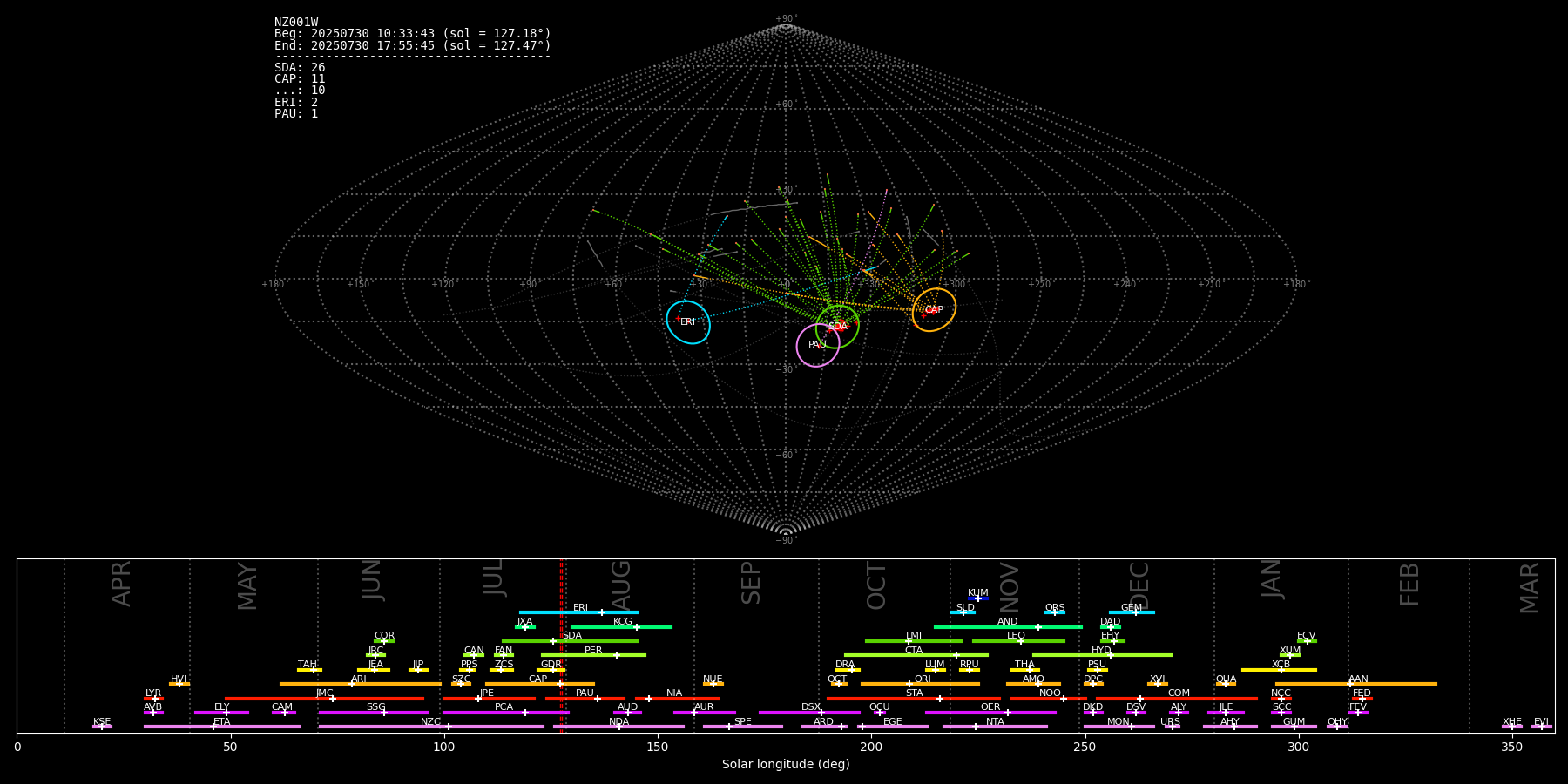Click the ETA shower bar in the timeline
Image resolution: width=1568 pixels, height=784 pixels.
[222, 727]
